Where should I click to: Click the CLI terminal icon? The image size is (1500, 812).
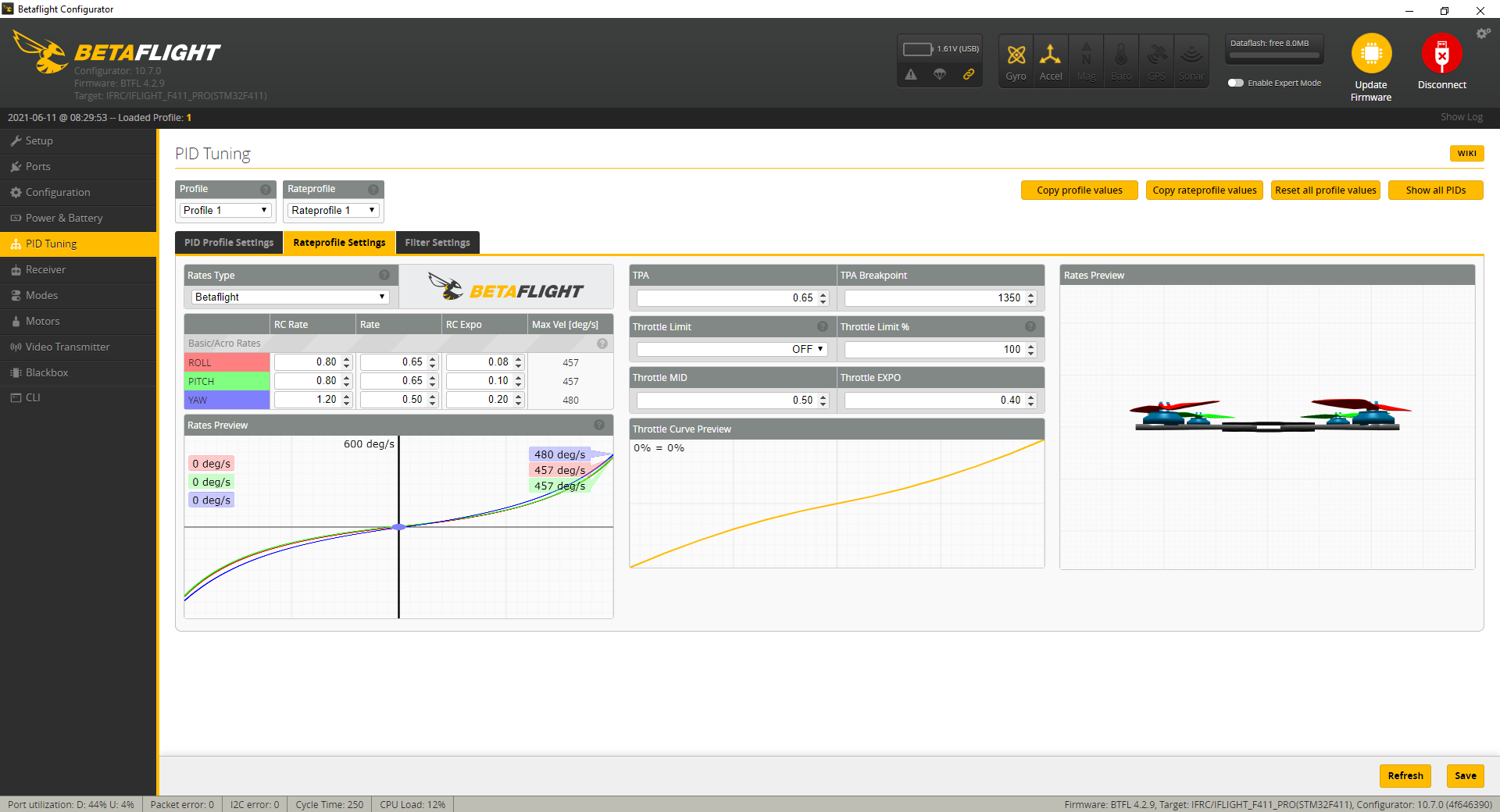coord(16,397)
